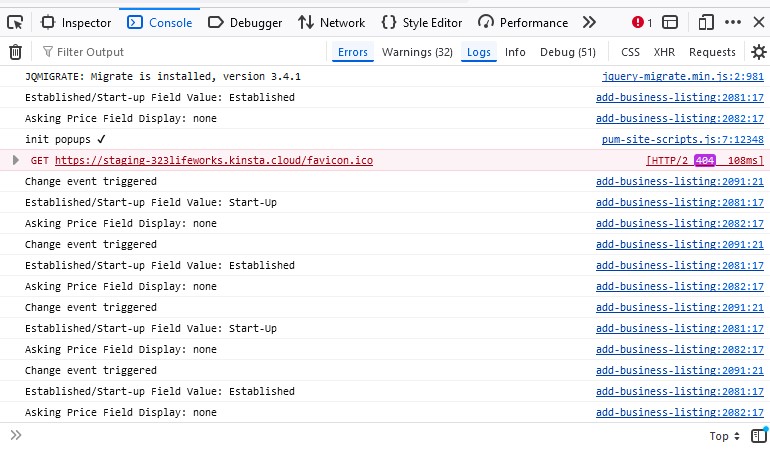
Task: Open the Debugger tab
Action: point(245,23)
